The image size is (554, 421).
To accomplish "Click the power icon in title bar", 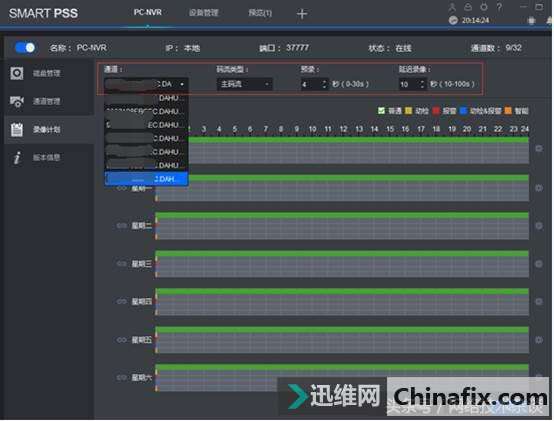I will (484, 7).
